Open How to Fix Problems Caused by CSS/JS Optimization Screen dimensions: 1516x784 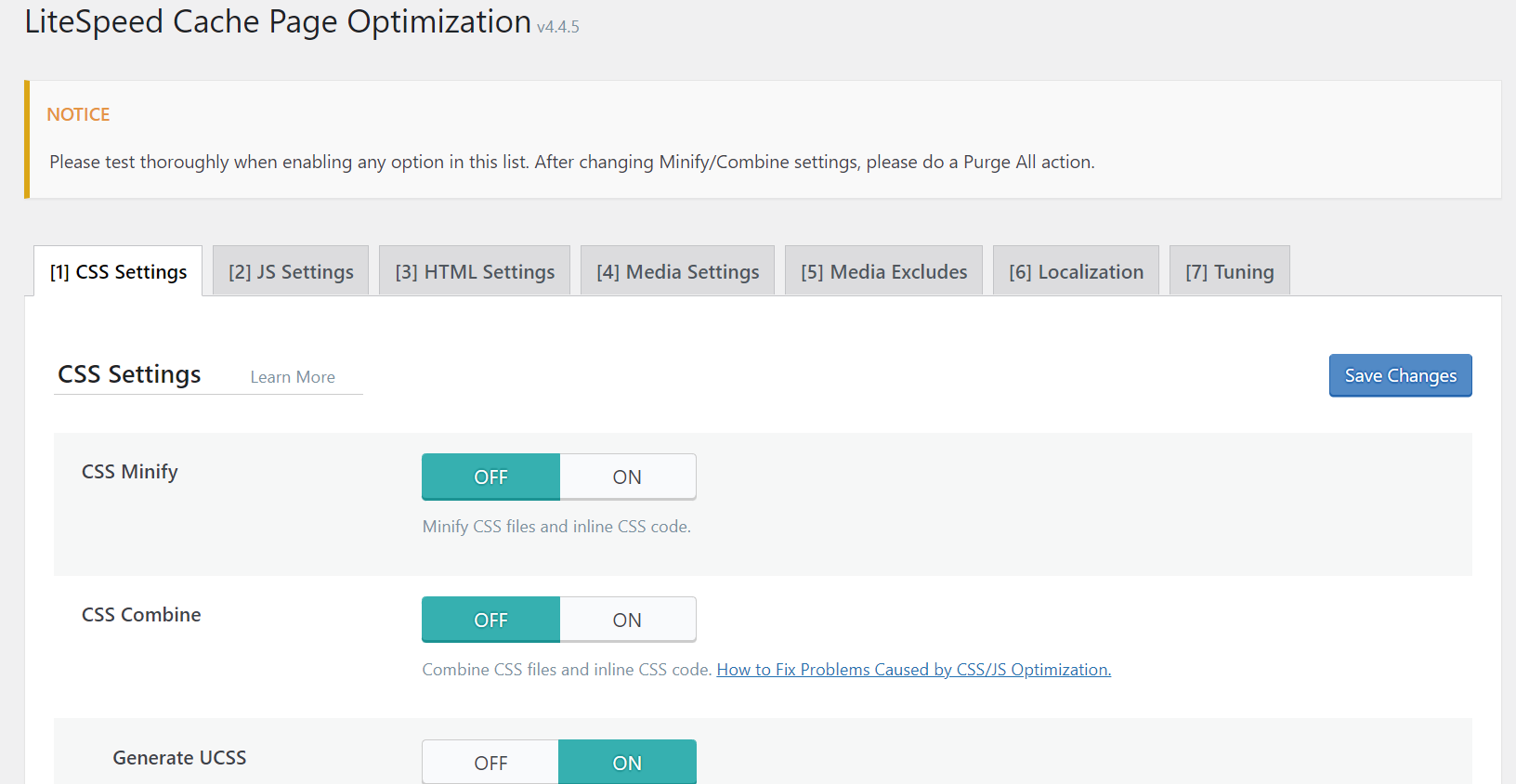914,670
